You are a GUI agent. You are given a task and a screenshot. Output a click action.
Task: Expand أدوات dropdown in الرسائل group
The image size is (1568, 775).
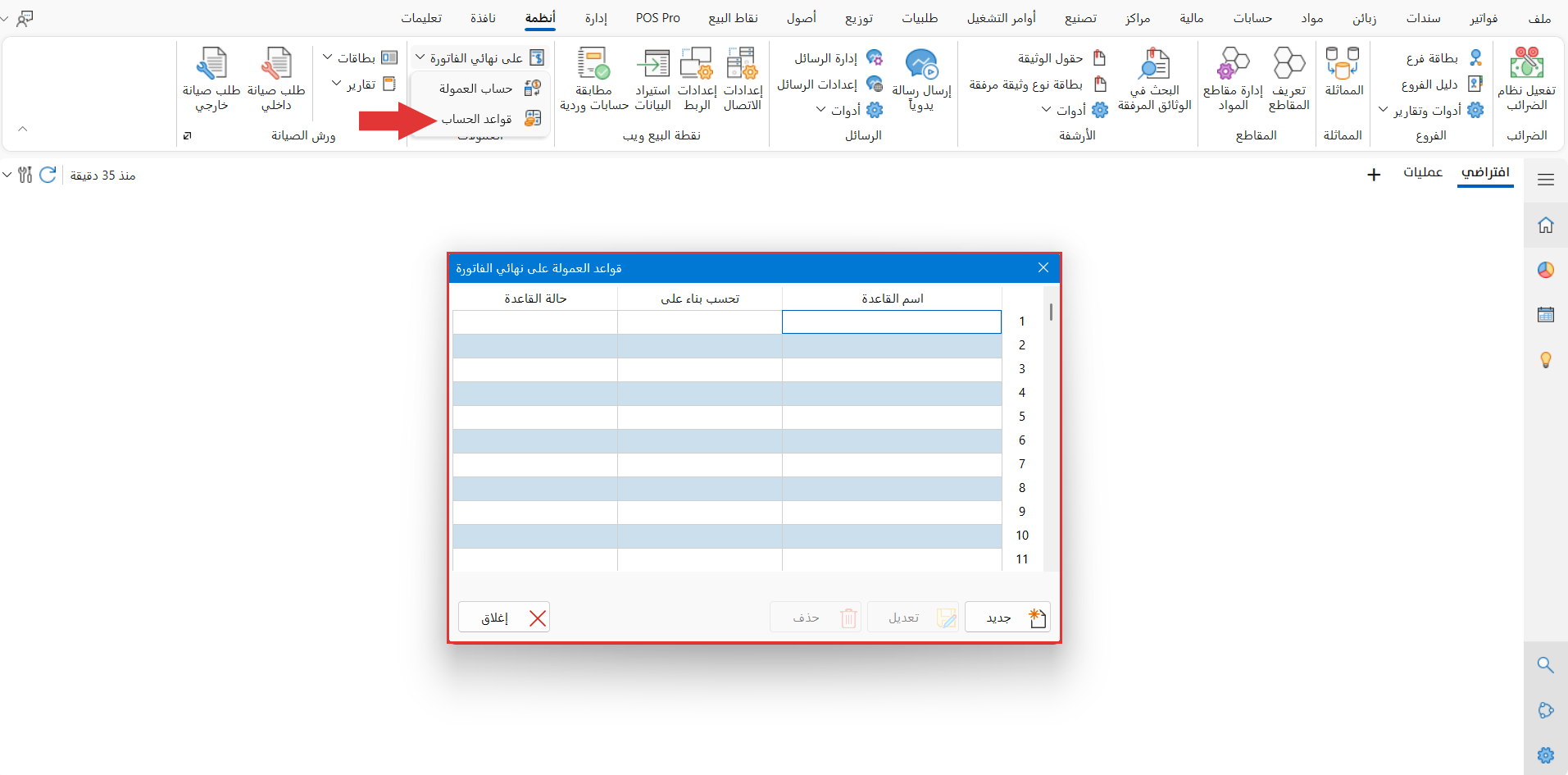850,110
